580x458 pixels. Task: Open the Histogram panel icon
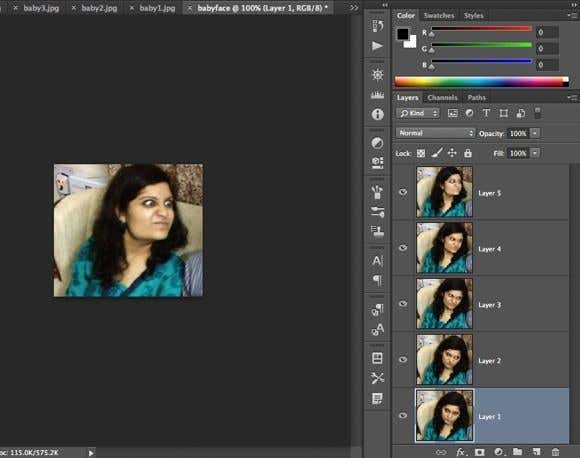377,95
